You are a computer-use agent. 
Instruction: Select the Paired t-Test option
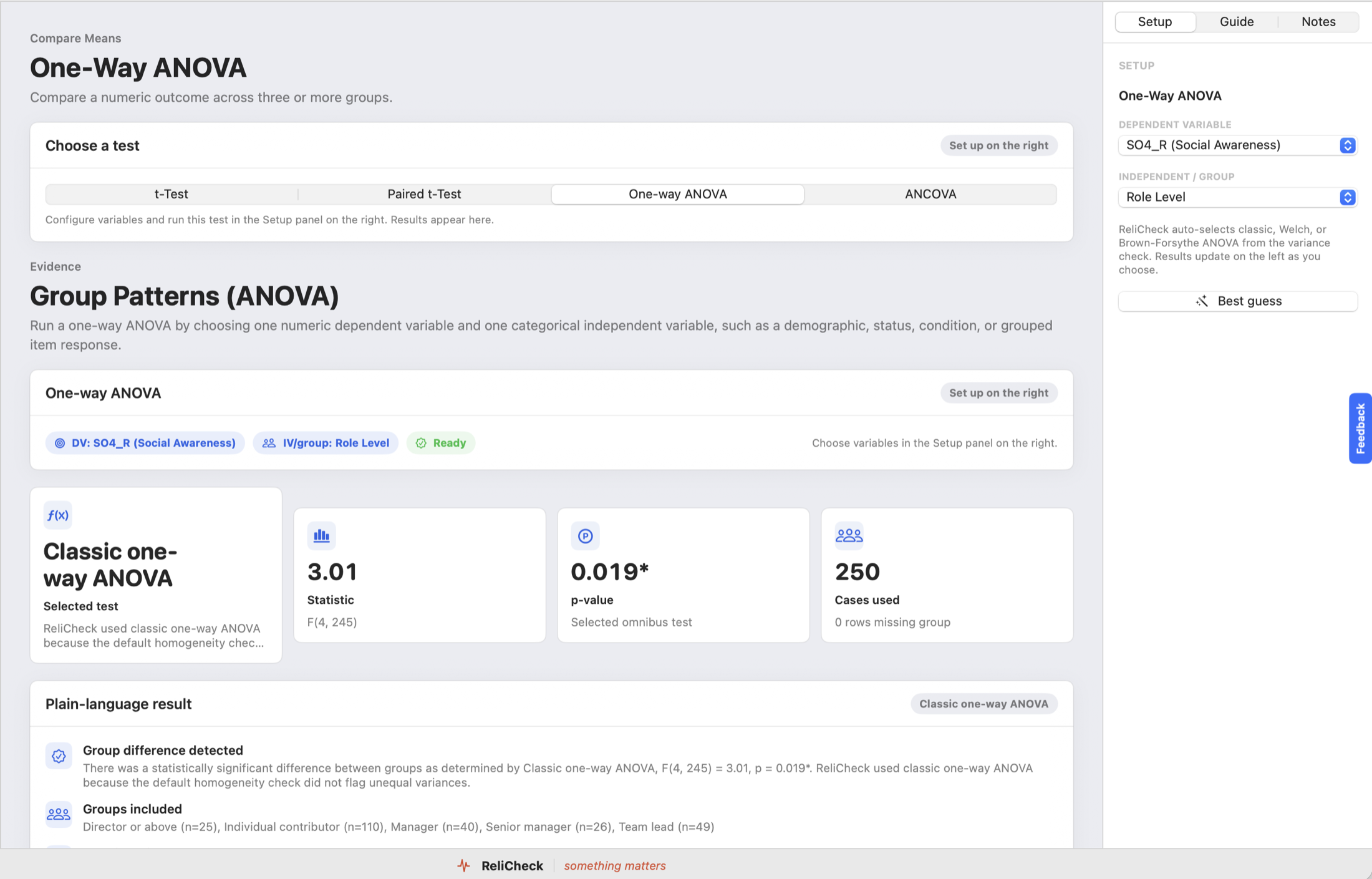[424, 194]
